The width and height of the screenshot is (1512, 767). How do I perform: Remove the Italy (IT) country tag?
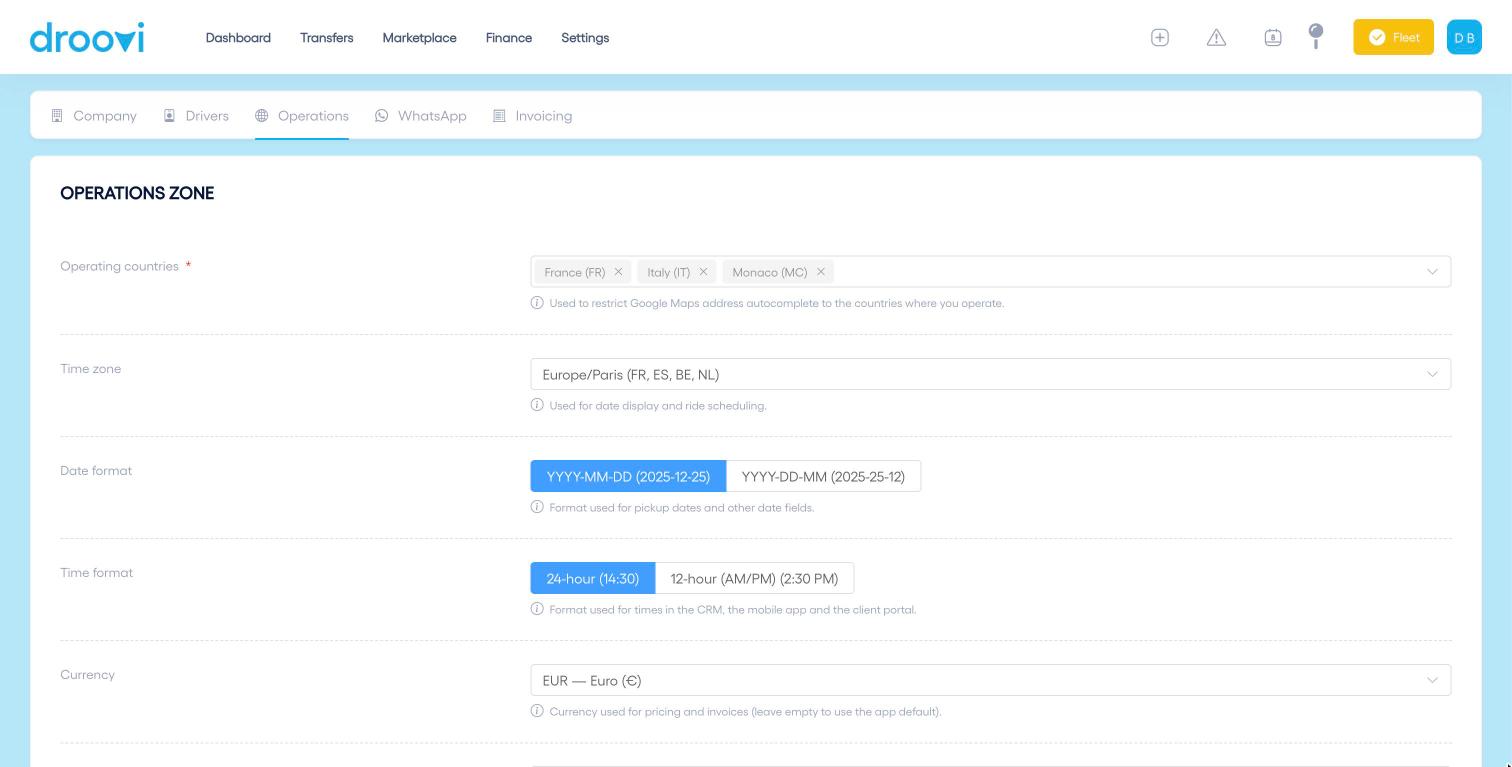click(x=703, y=272)
